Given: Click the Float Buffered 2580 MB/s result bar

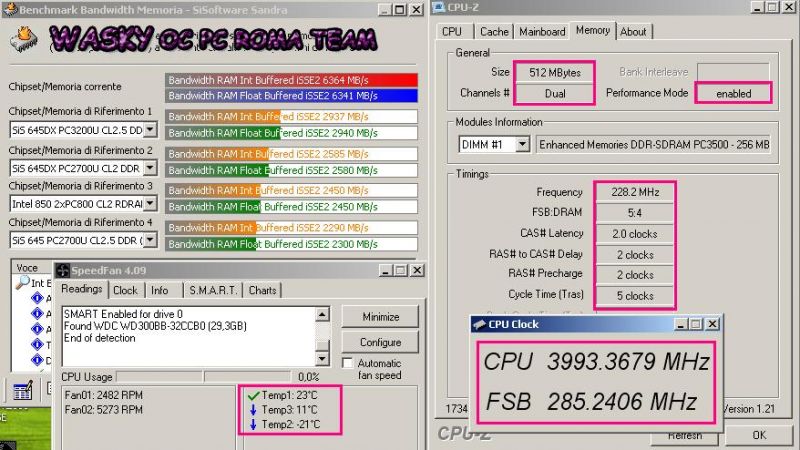Looking at the screenshot, I should click(291, 170).
